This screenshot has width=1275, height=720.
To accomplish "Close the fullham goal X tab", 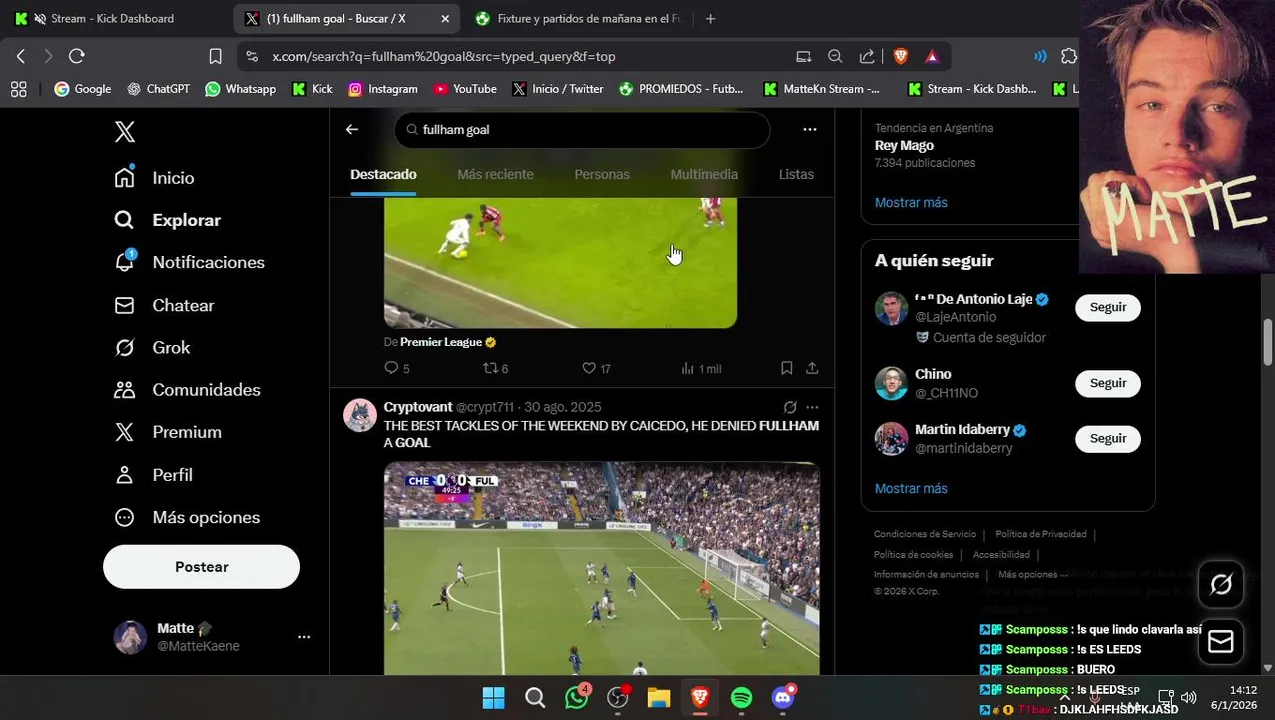I will pos(445,18).
